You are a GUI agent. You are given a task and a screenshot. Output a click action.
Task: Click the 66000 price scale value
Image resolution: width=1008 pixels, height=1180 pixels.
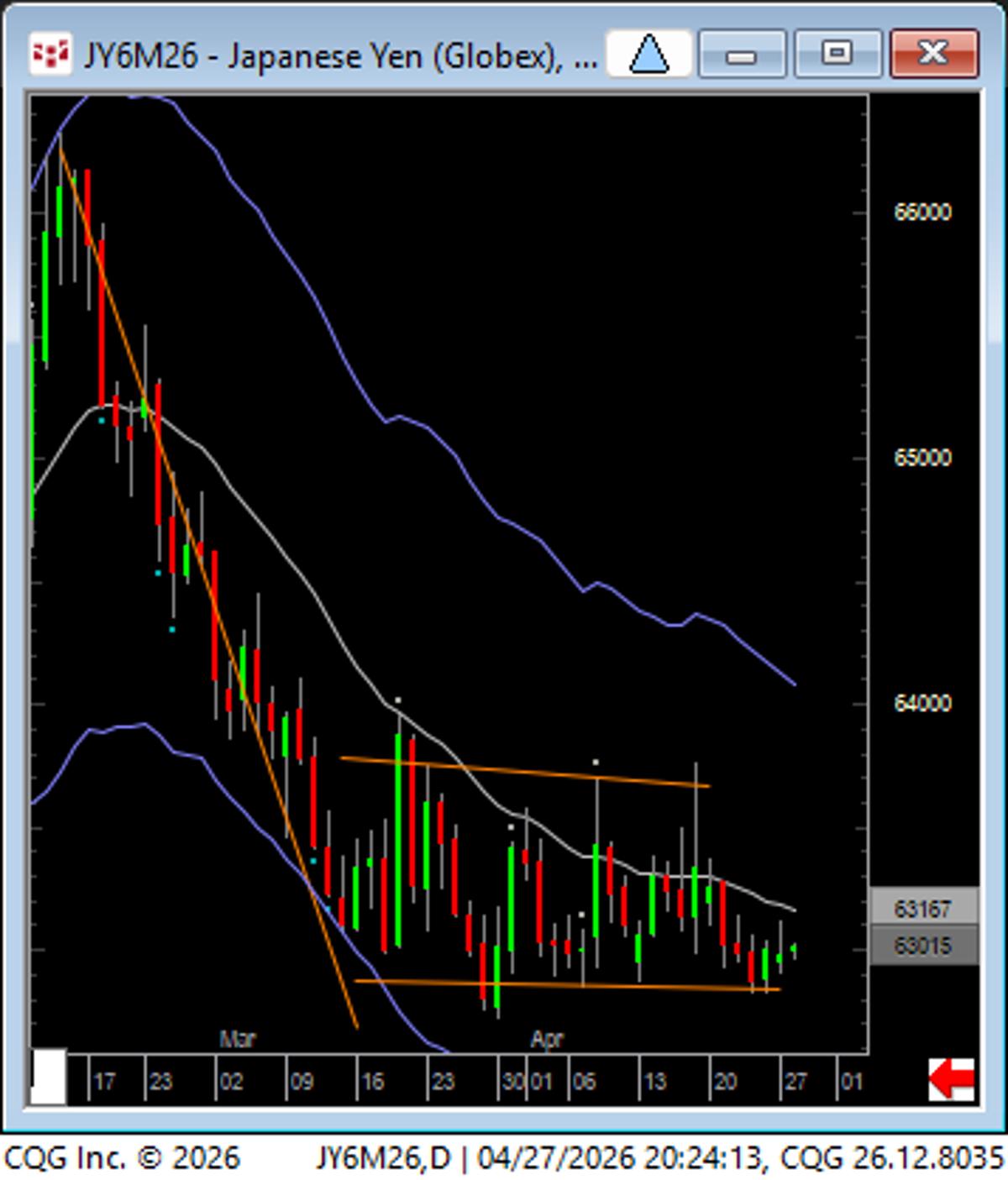[922, 212]
